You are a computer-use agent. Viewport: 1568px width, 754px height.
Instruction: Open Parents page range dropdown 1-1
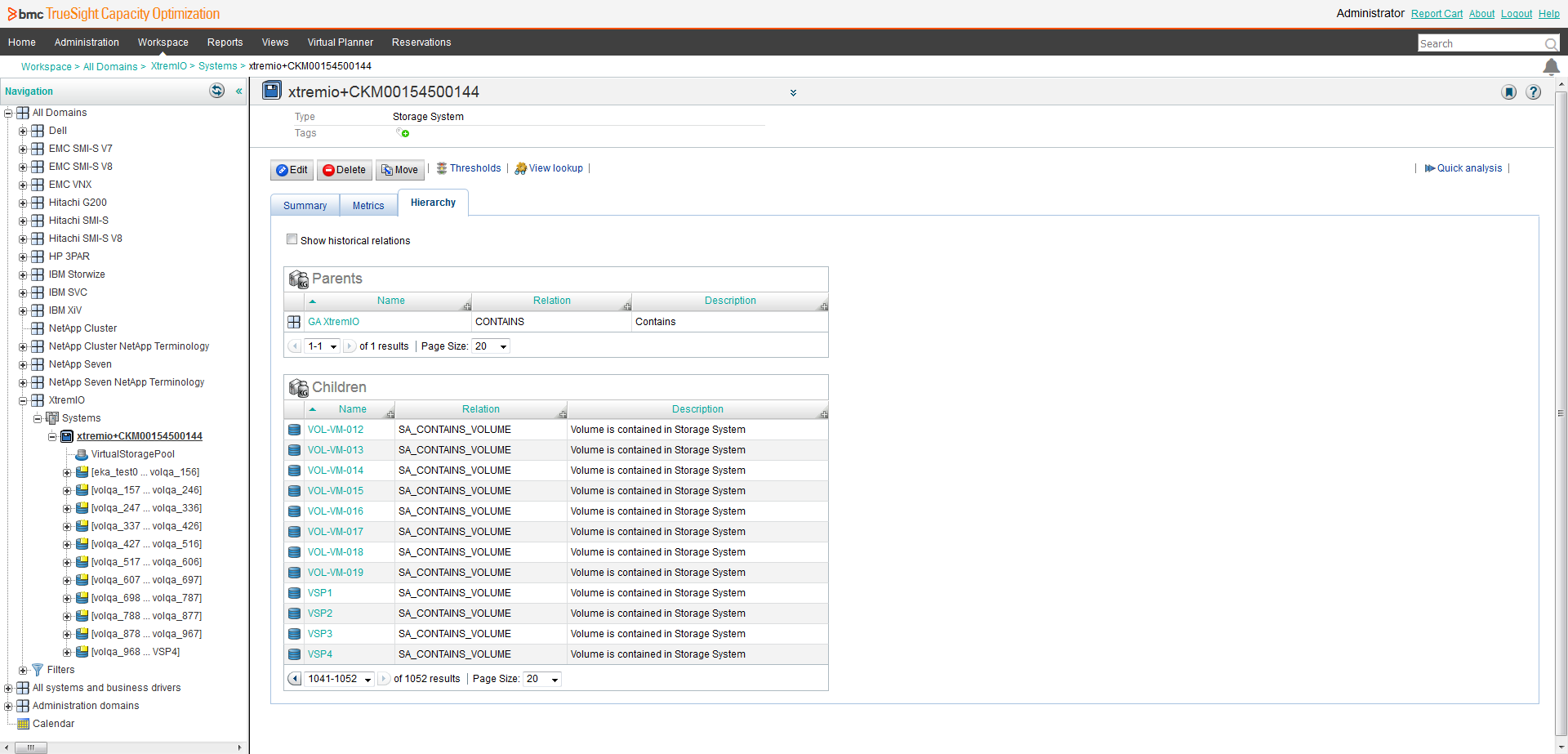pyautogui.click(x=323, y=346)
